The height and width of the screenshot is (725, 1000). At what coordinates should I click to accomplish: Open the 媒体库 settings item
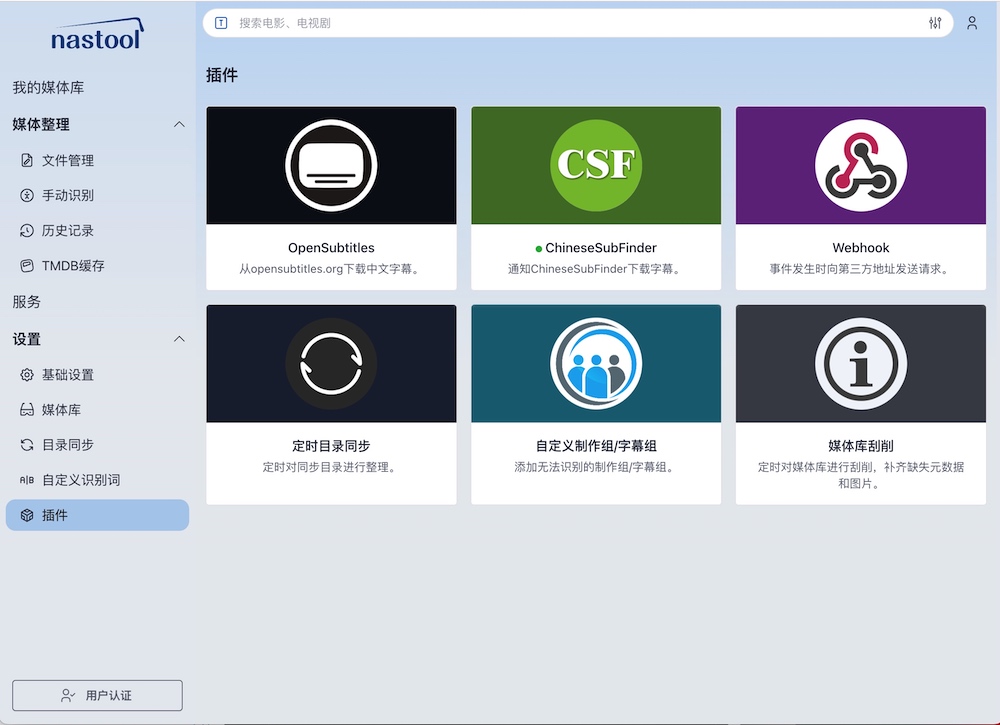61,409
